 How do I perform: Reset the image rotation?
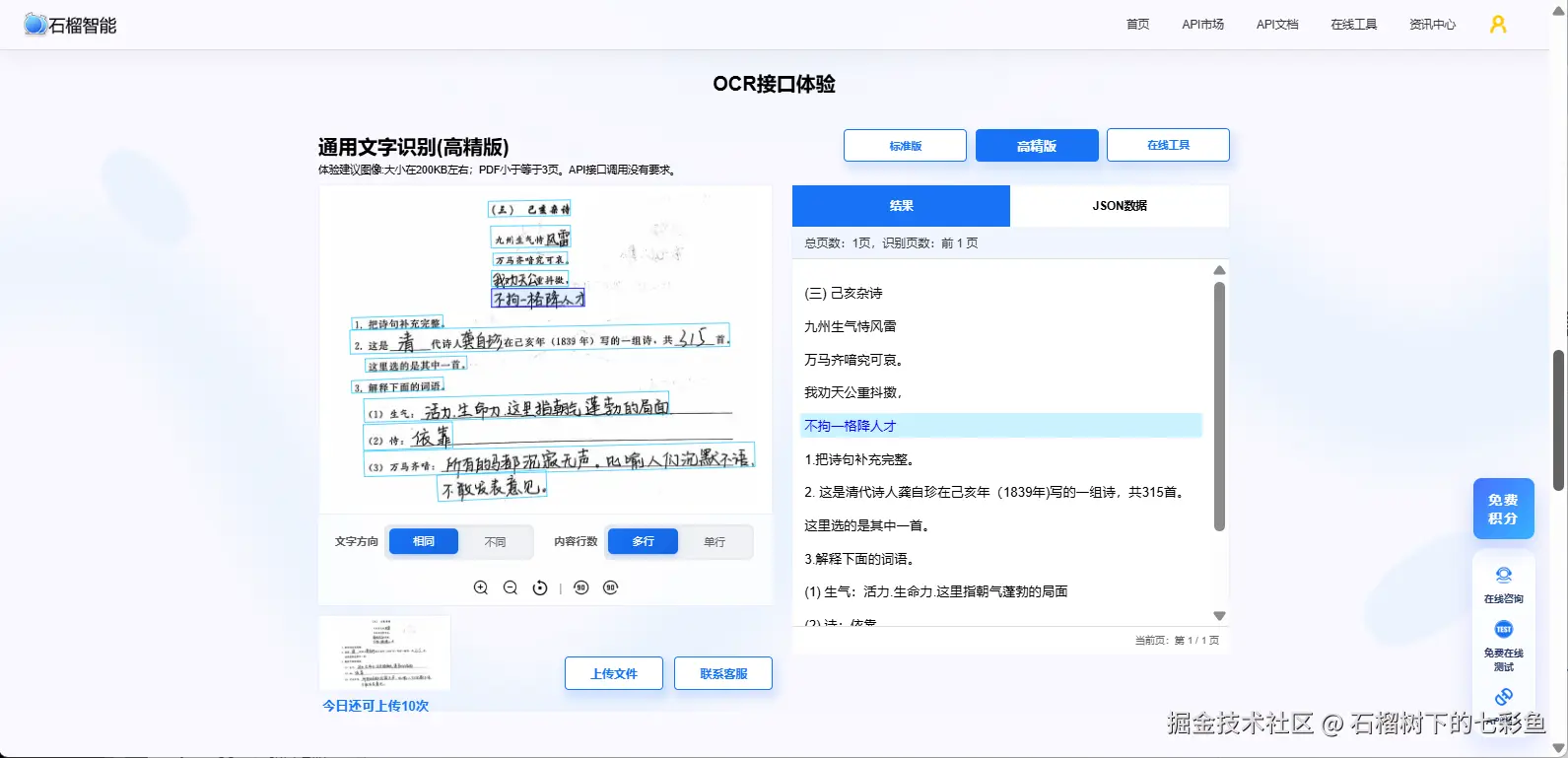point(540,587)
